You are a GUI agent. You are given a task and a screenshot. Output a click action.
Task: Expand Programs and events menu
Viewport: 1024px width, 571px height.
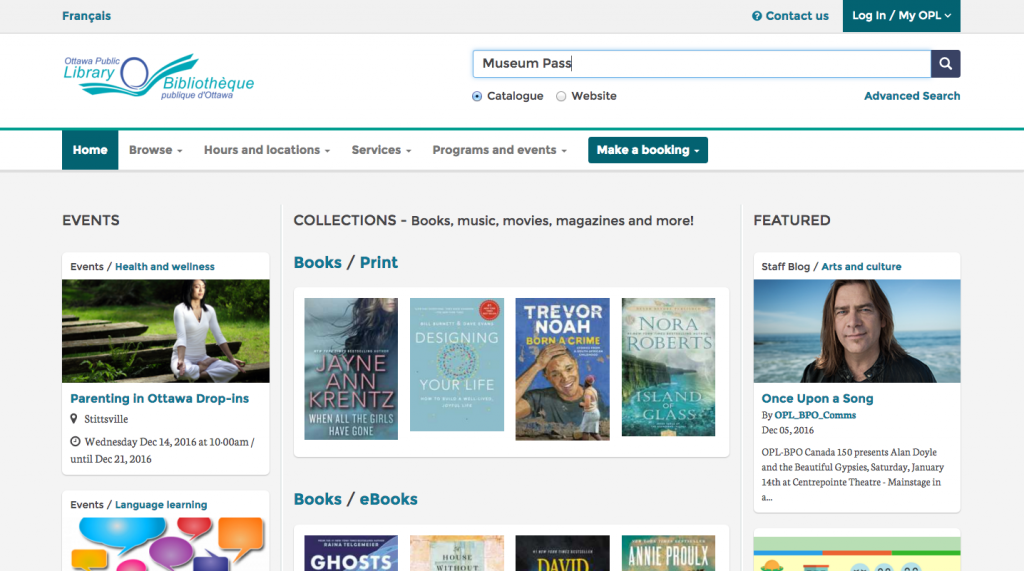coord(499,150)
